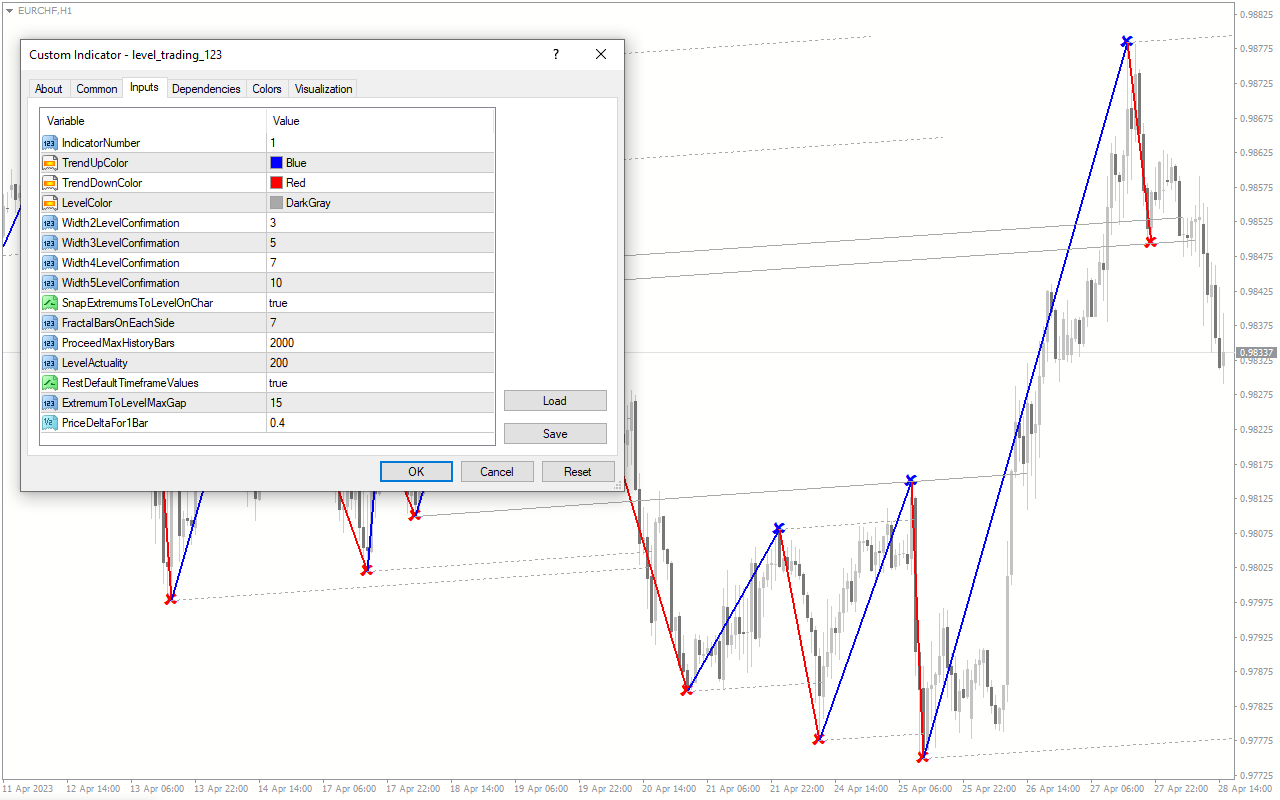Click the LevelColor color-type icon
This screenshot has width=1280, height=800.
click(x=50, y=203)
